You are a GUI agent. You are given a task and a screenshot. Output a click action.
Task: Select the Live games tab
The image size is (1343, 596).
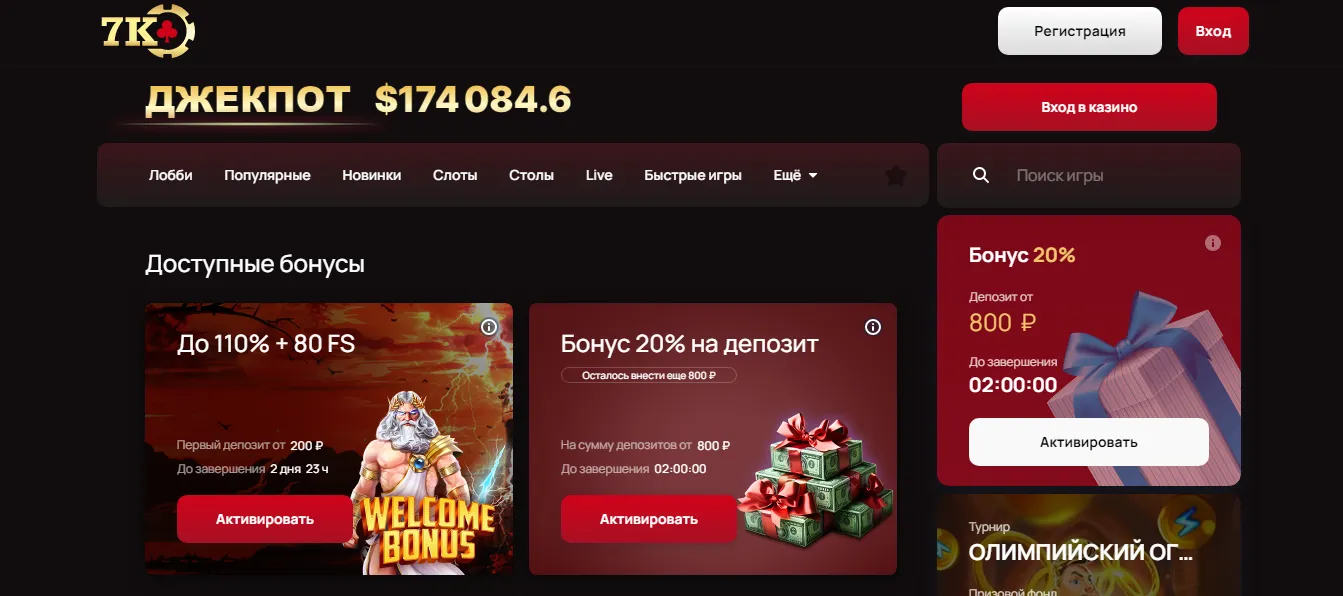pos(599,175)
